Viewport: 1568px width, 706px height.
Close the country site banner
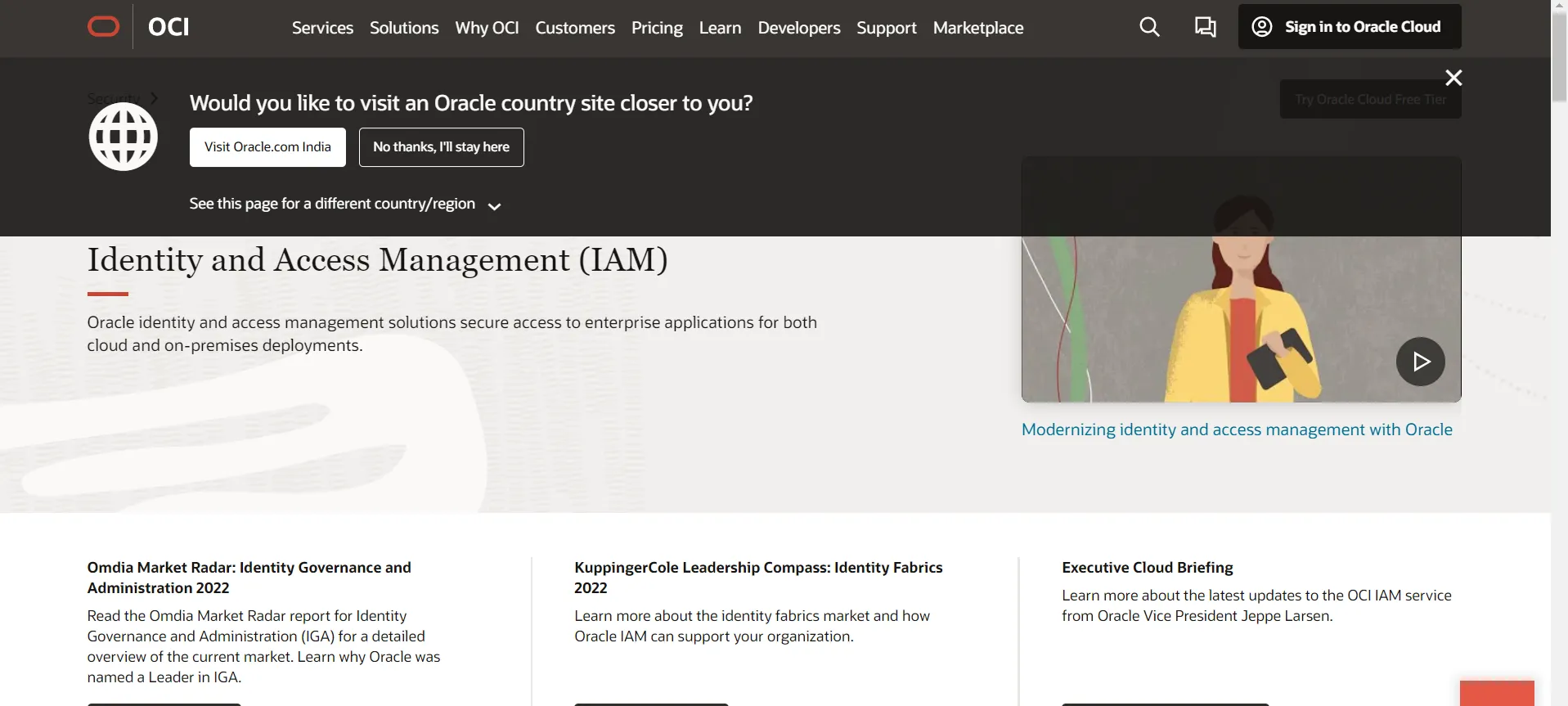1453,78
